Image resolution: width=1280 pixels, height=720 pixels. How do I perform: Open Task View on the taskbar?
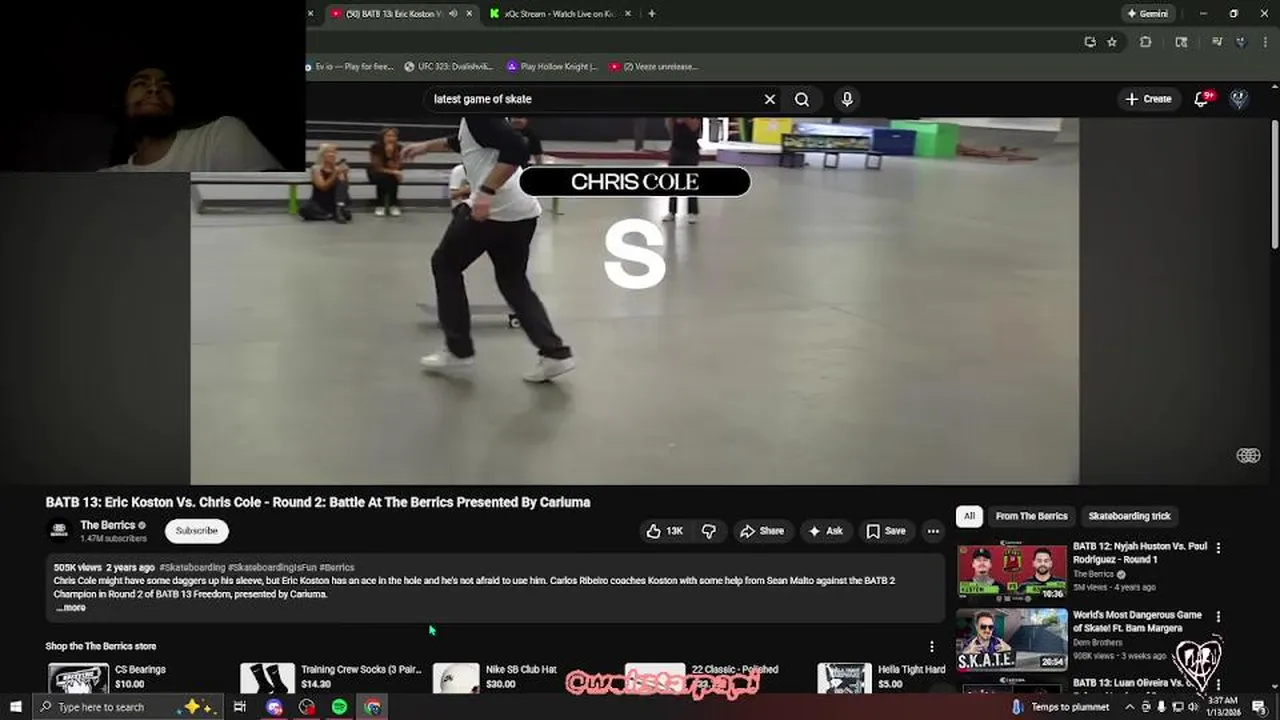click(x=240, y=707)
